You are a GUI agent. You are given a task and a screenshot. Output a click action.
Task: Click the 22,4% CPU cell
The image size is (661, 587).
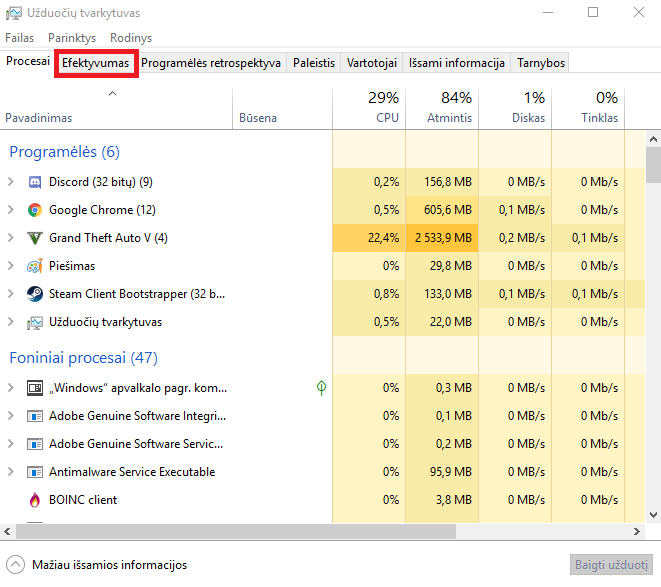pos(369,238)
